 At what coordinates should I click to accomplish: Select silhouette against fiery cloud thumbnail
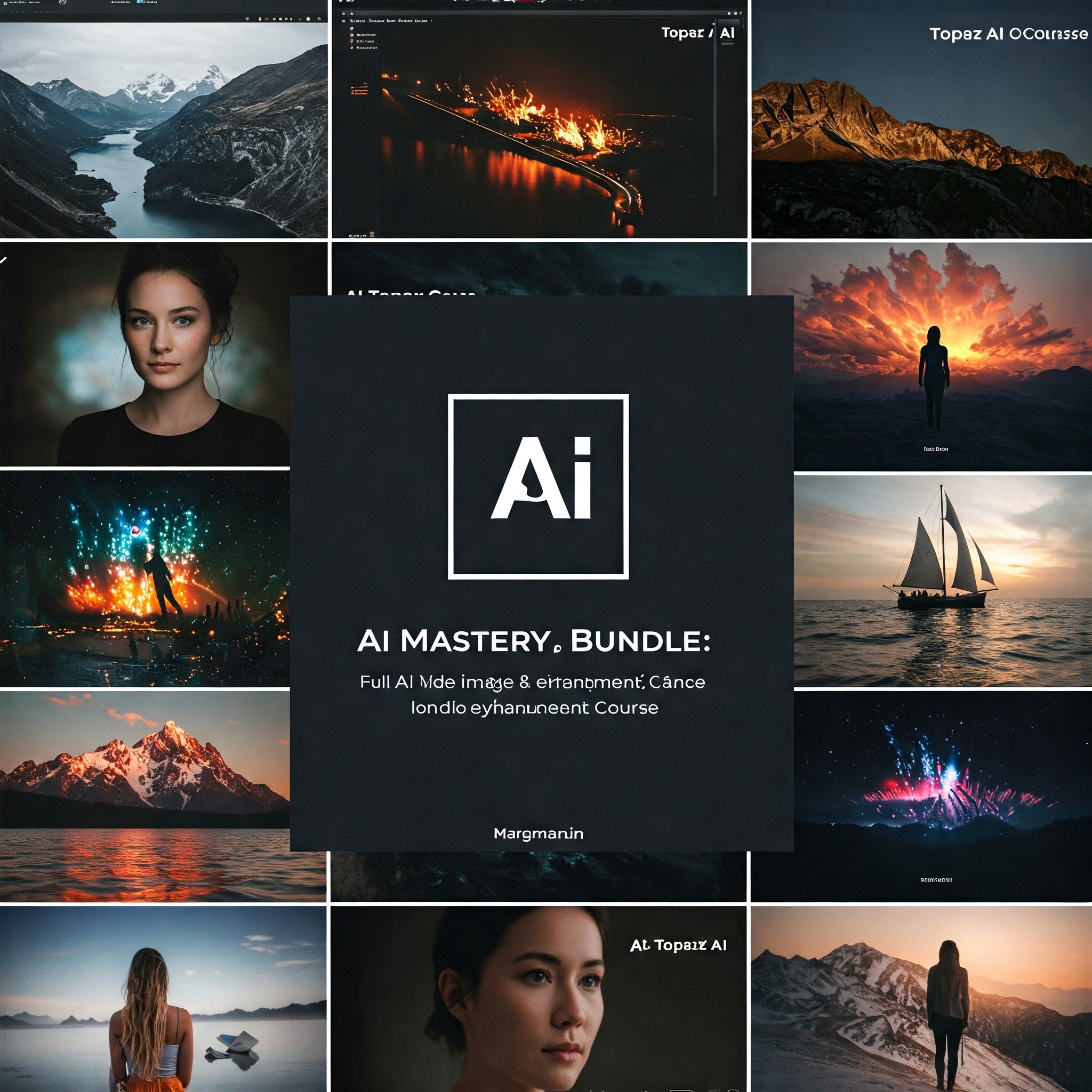pos(943,357)
